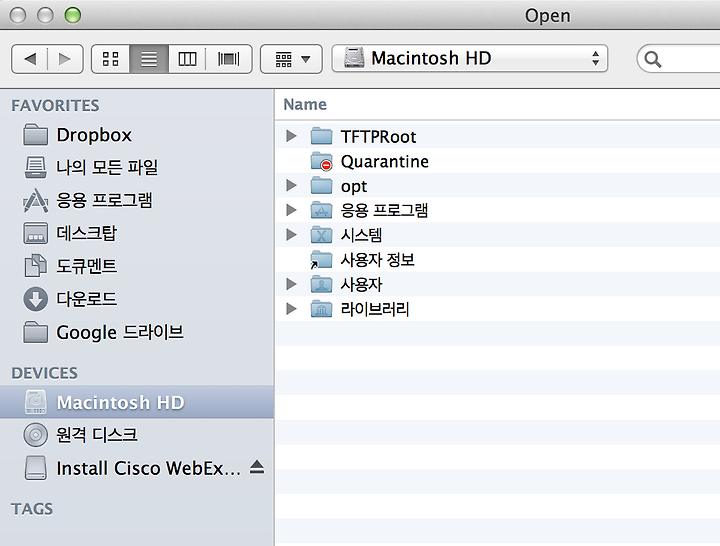Select 도큐멘트 in sidebar

click(137, 266)
